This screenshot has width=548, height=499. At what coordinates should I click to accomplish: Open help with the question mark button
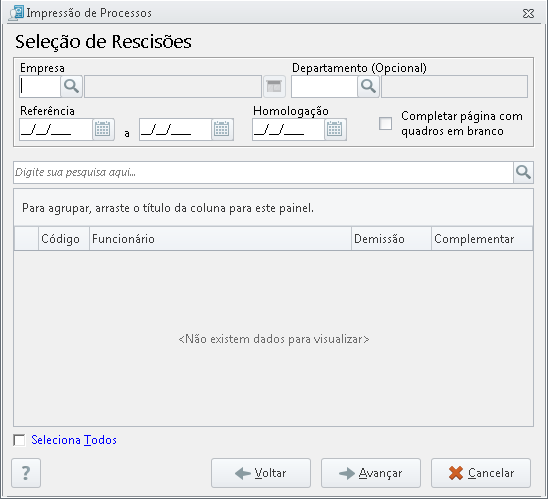click(x=26, y=473)
